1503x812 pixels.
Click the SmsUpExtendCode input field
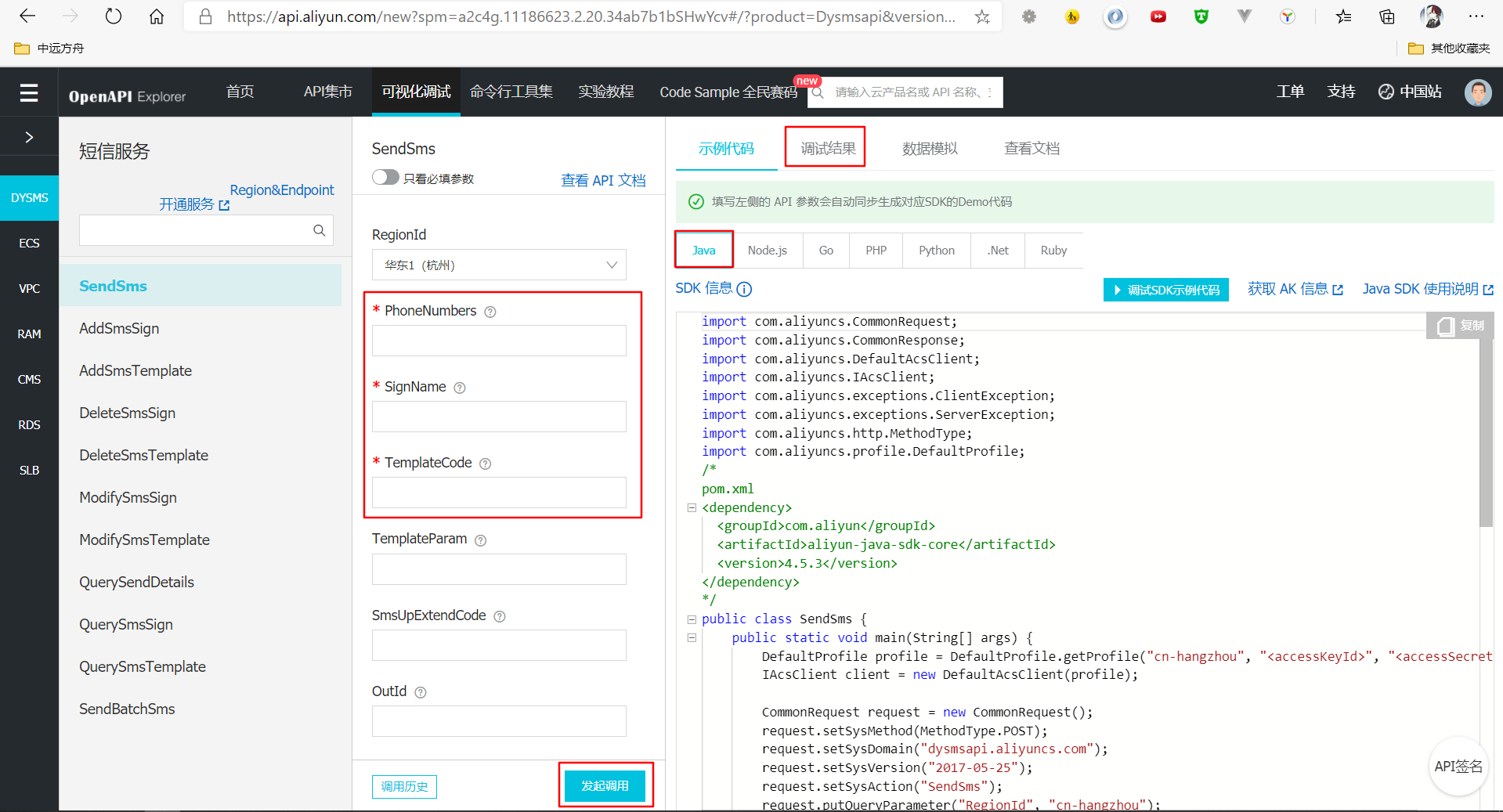click(498, 645)
